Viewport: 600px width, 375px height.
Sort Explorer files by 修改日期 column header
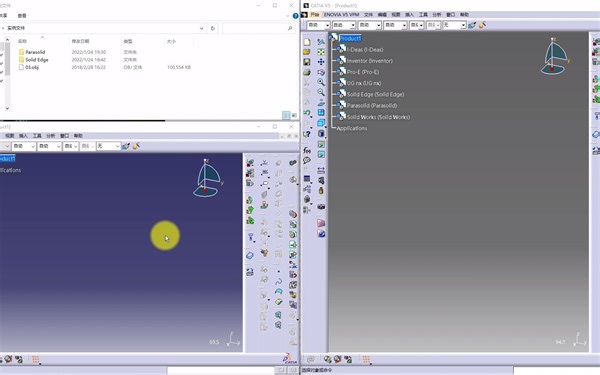click(80, 41)
